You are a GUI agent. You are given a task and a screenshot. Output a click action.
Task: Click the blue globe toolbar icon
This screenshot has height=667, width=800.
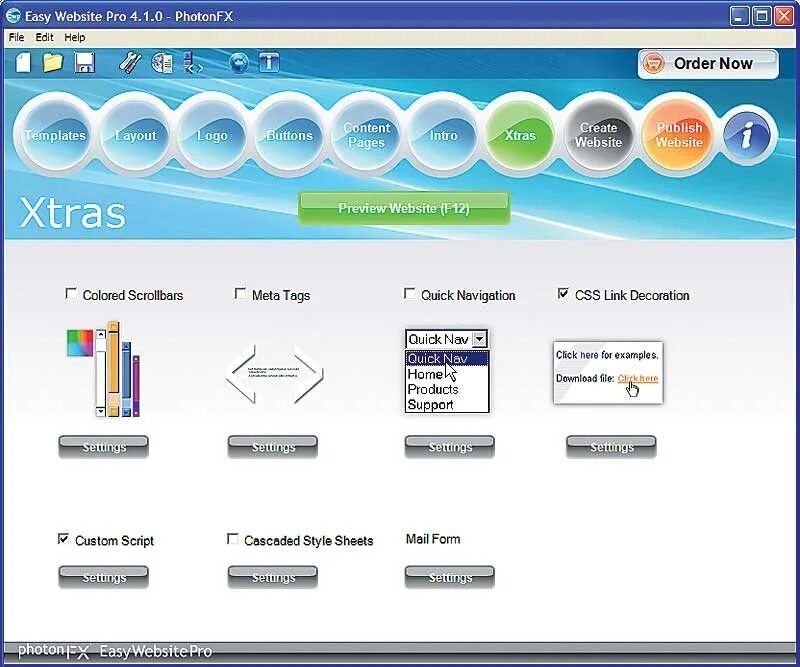coord(239,63)
